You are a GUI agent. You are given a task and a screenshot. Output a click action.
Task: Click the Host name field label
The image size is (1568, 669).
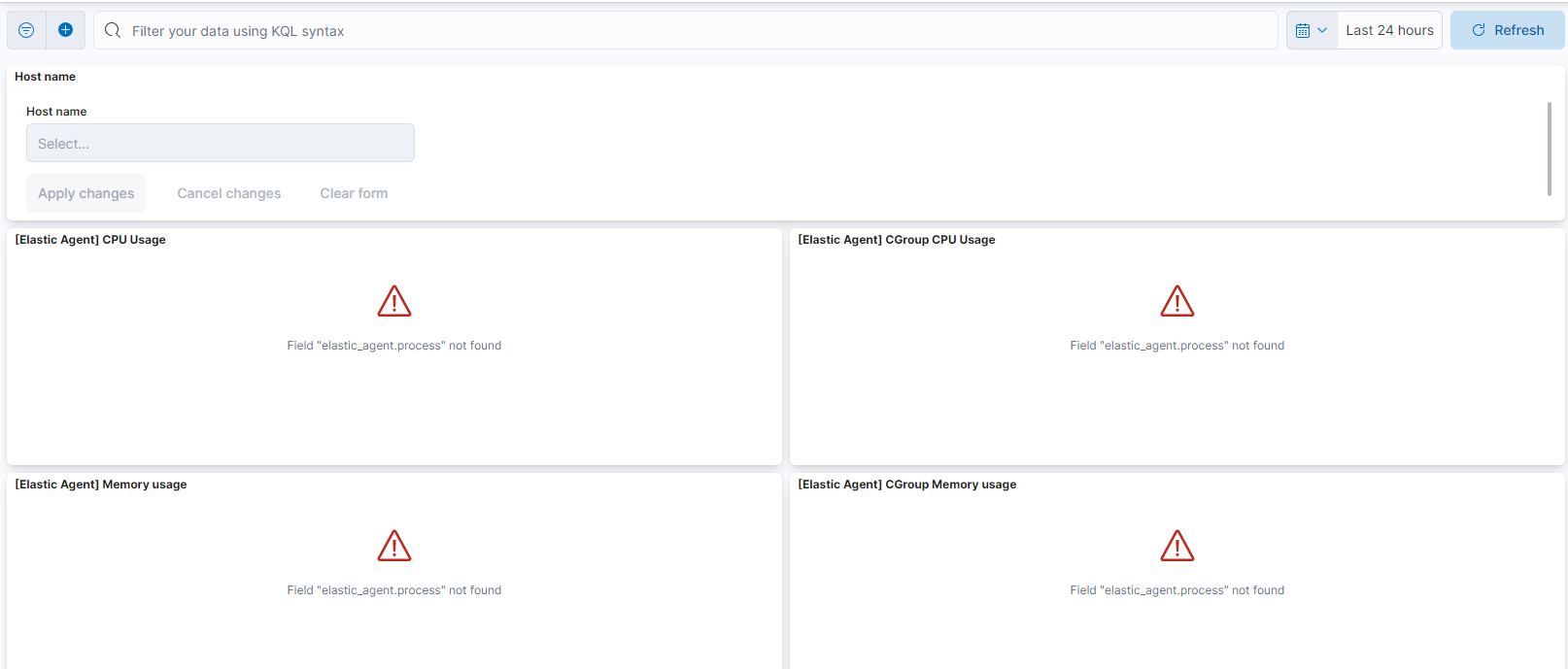pyautogui.click(x=56, y=112)
